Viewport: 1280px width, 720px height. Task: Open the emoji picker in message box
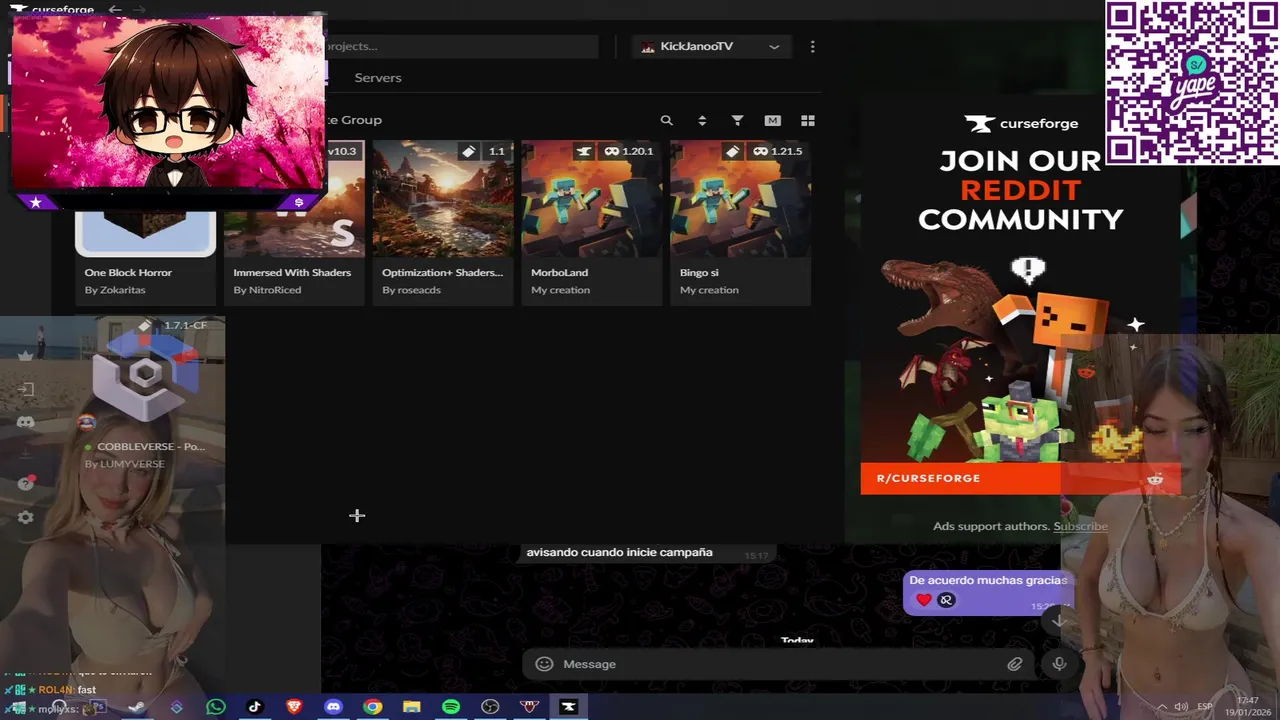tap(544, 664)
